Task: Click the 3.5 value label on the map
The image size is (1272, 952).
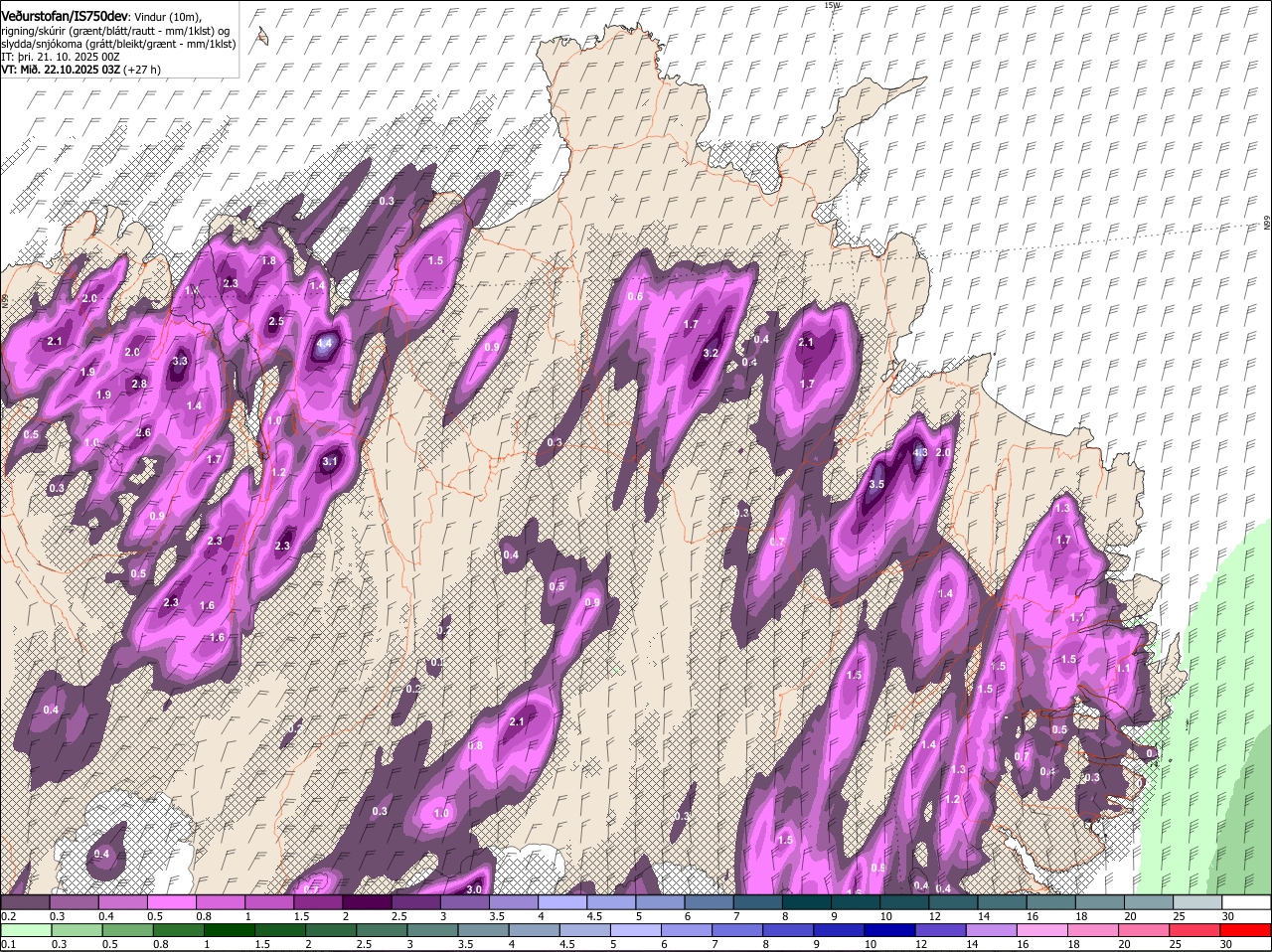Action: (876, 485)
